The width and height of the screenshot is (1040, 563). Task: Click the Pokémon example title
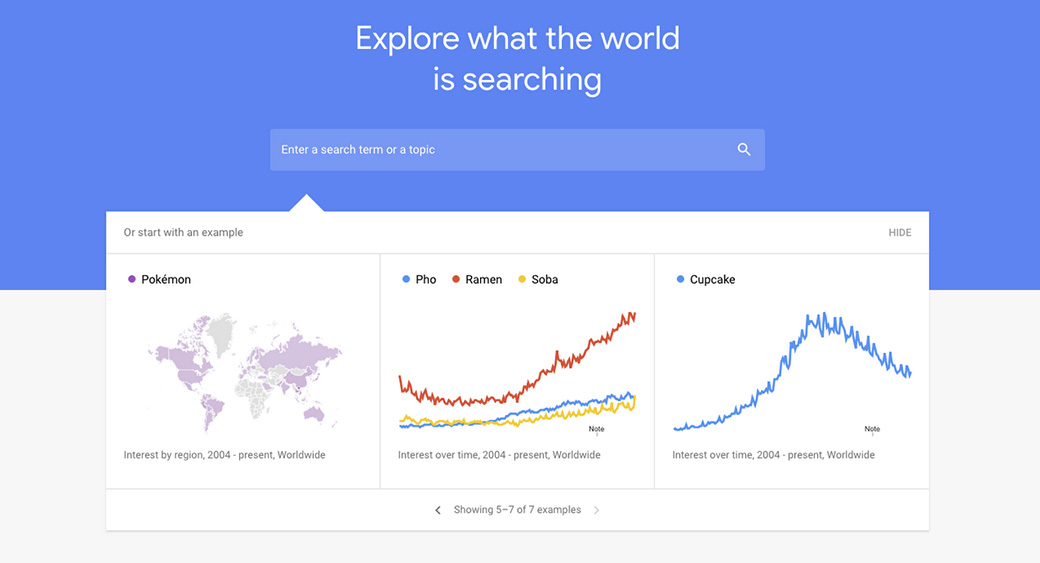point(166,280)
